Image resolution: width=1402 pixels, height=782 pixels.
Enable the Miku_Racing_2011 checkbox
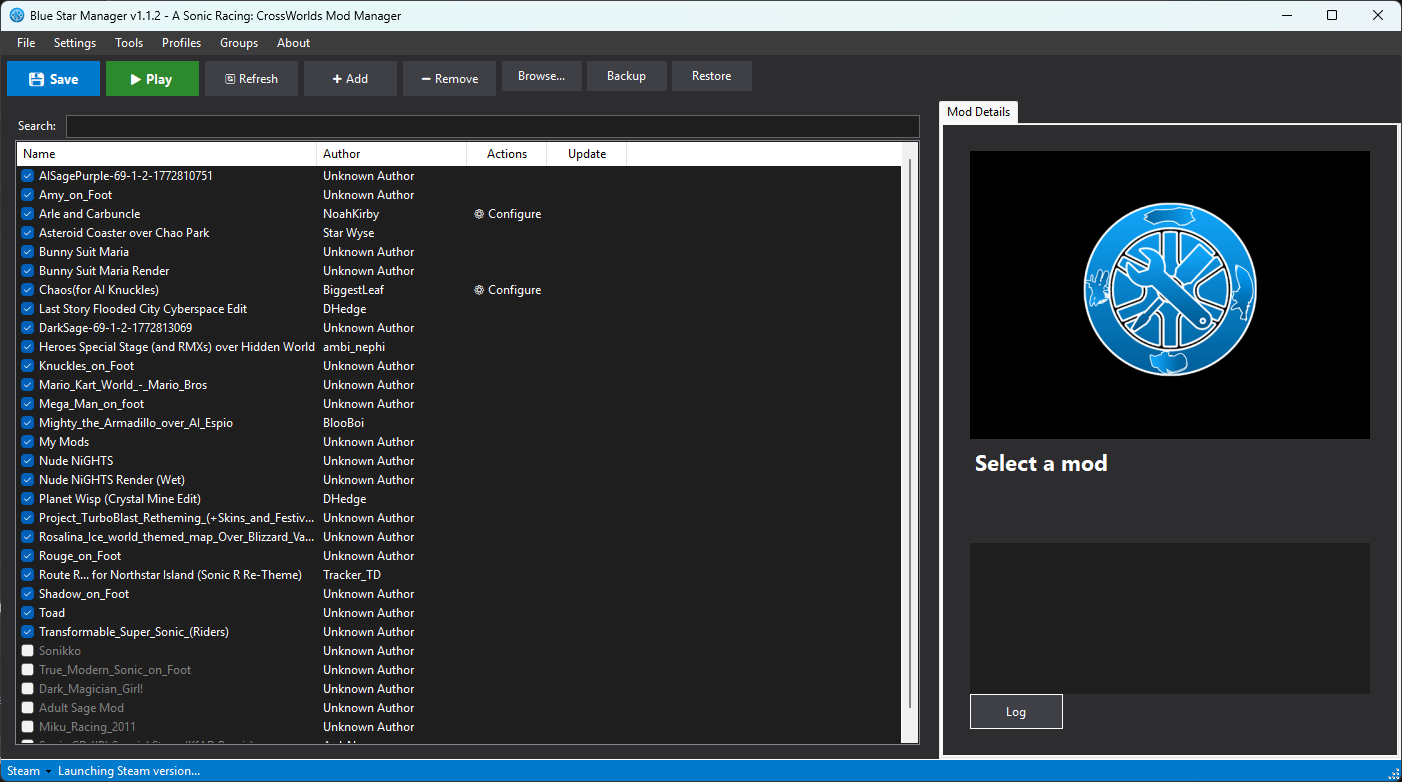(28, 727)
